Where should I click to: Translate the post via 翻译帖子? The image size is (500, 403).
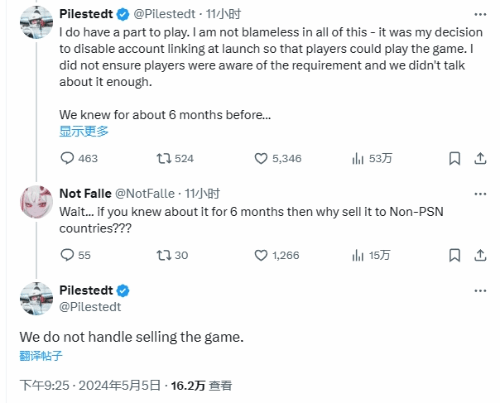pos(41,356)
